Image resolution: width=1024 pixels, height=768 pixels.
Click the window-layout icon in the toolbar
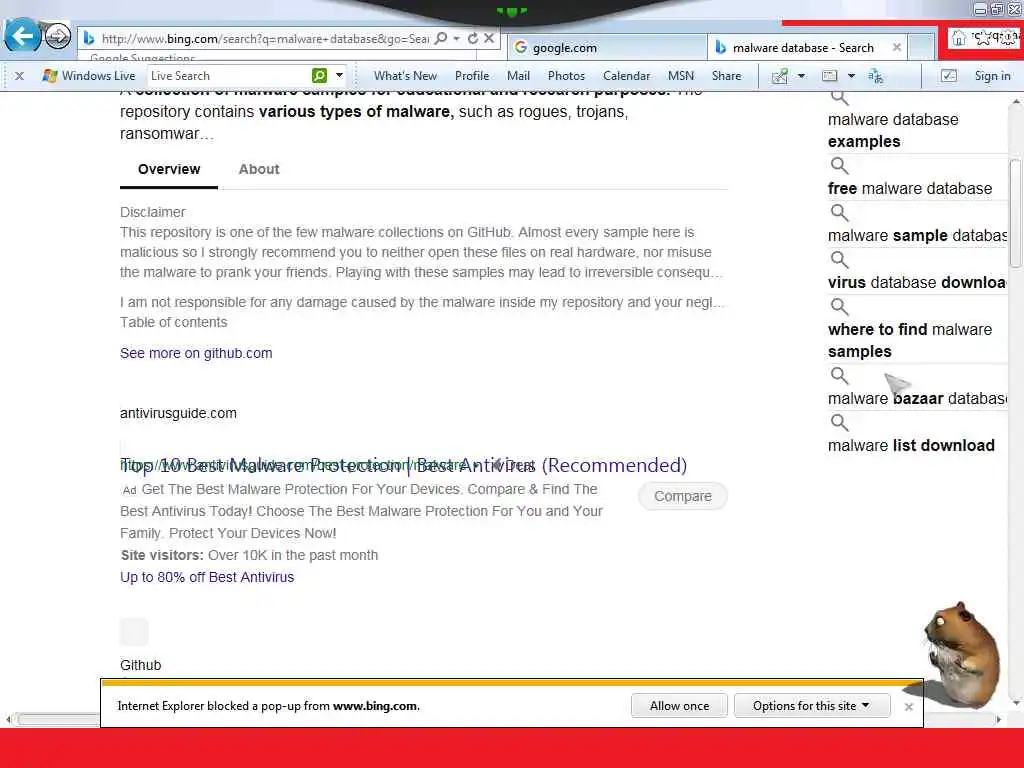(829, 76)
